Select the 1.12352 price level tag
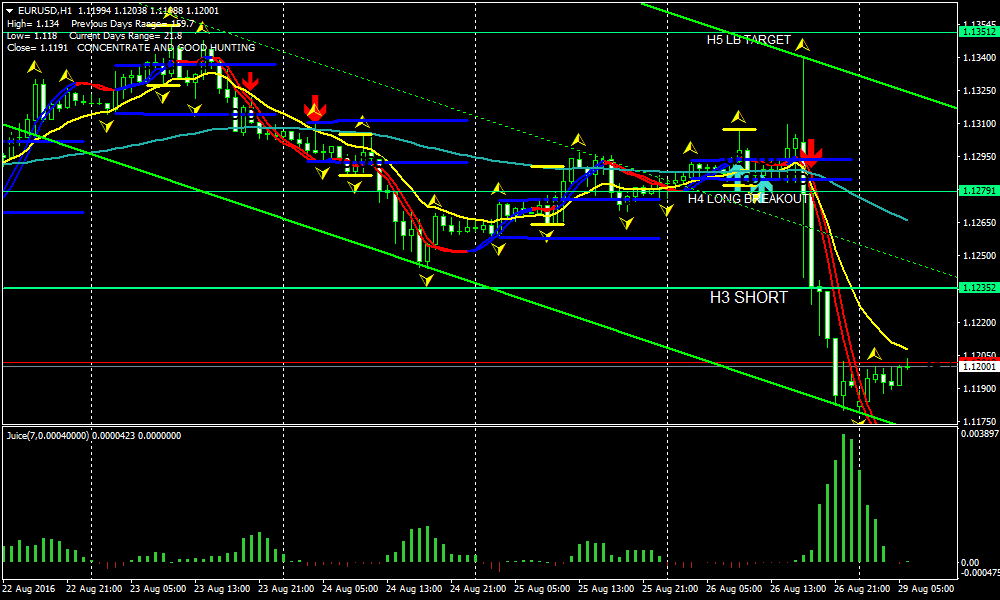 point(978,288)
